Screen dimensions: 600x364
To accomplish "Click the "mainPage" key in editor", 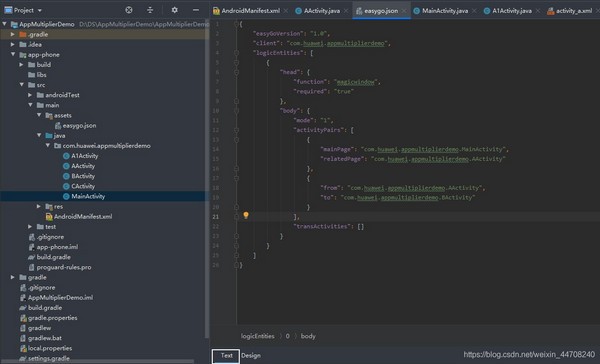I will point(339,149).
